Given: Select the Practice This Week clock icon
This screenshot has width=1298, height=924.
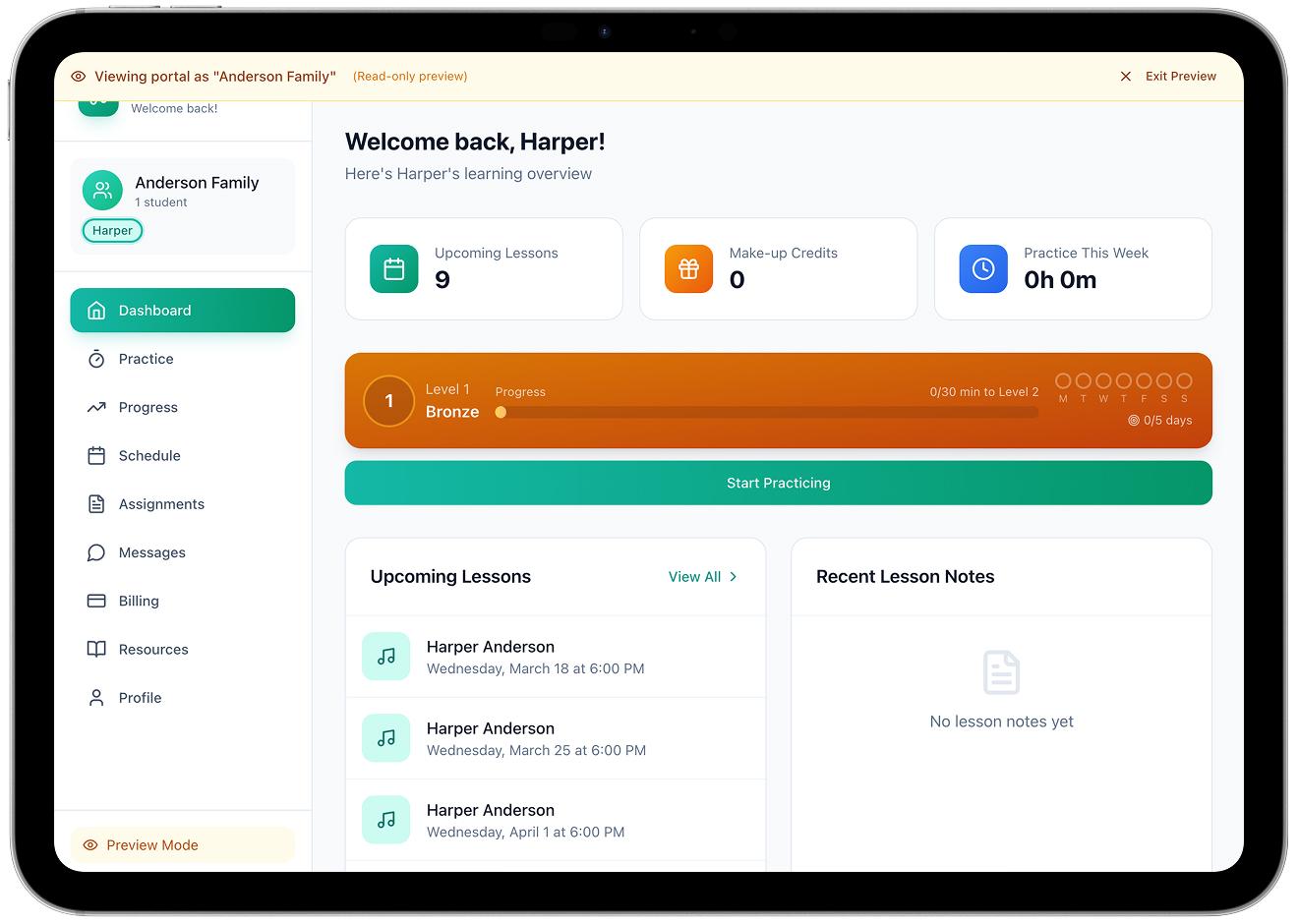Looking at the screenshot, I should pyautogui.click(x=983, y=268).
